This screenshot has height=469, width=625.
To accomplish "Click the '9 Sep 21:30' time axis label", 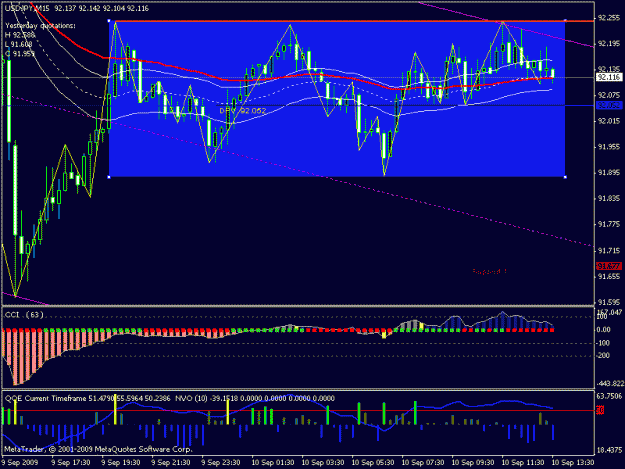I will pyautogui.click(x=171, y=462).
